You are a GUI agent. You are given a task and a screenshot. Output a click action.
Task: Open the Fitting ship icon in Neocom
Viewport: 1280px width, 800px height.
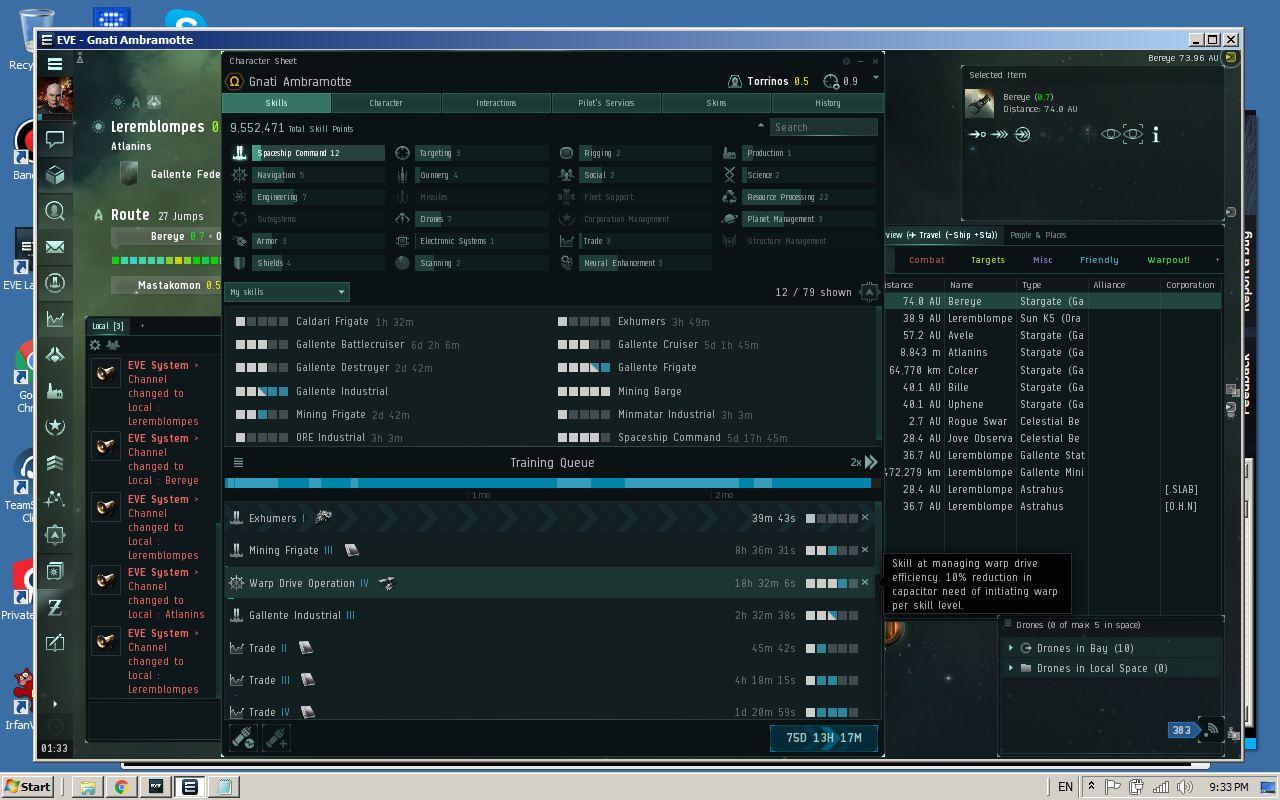[55, 355]
